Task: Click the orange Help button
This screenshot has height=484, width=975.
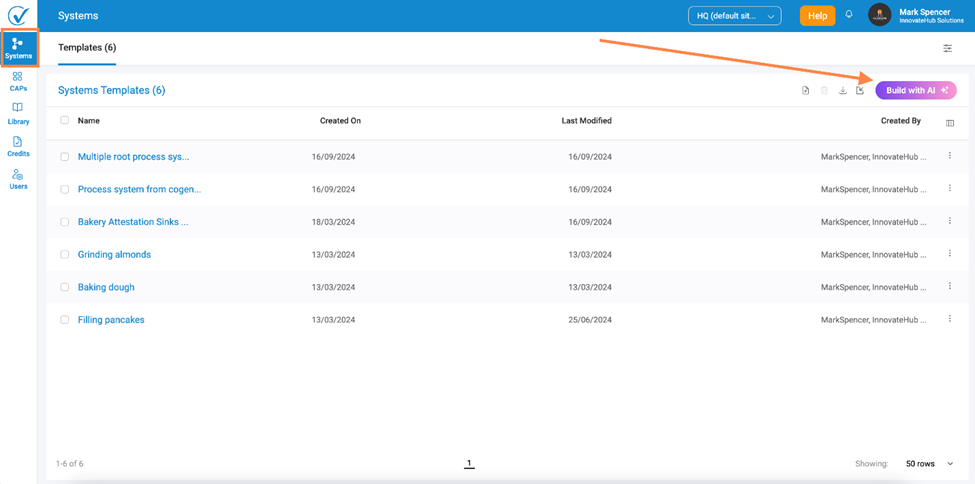Action: pyautogui.click(x=817, y=16)
